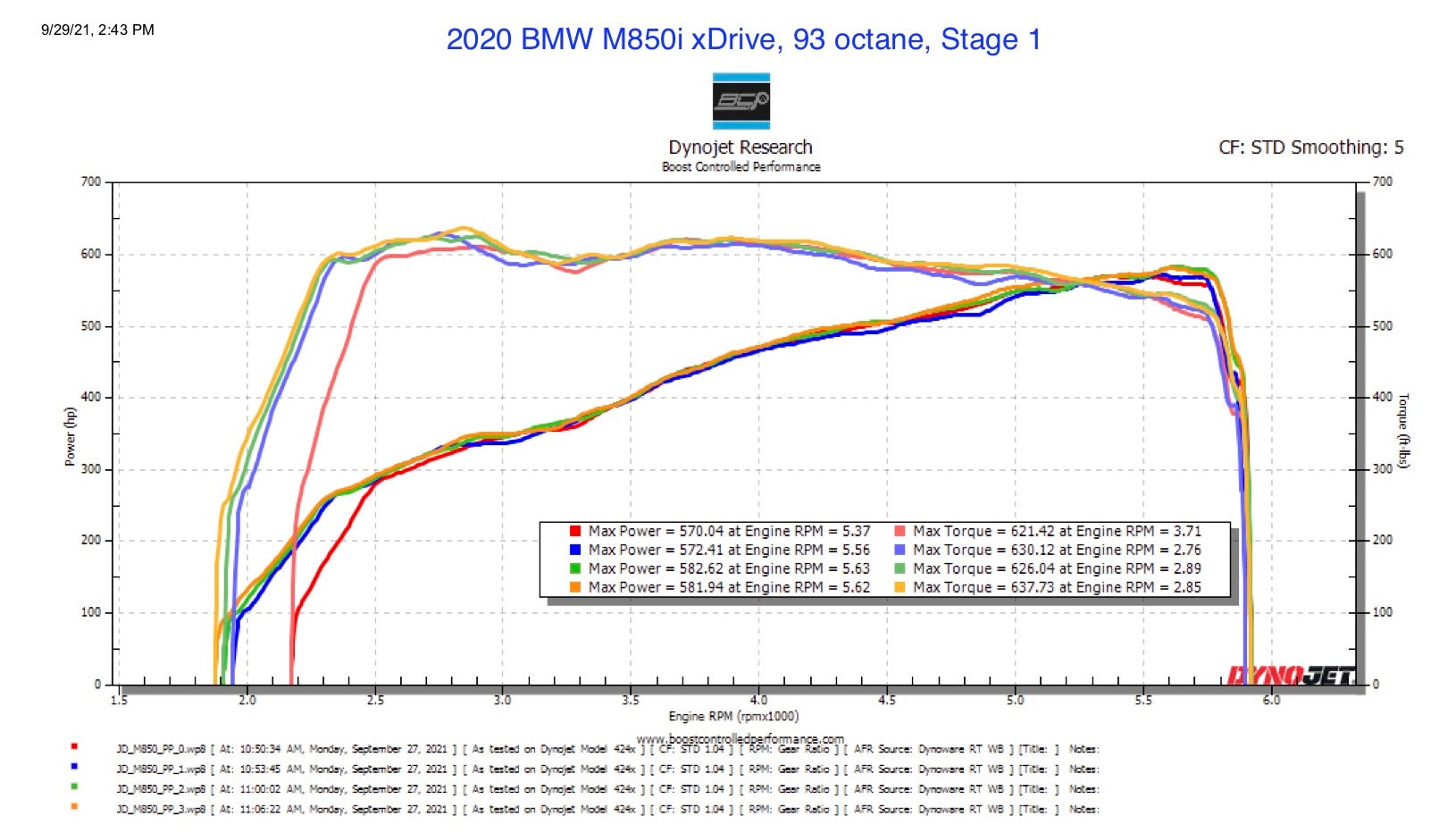1456x833 pixels.
Task: Click the red Max Power 570.04 legend swatch
Action: (575, 531)
